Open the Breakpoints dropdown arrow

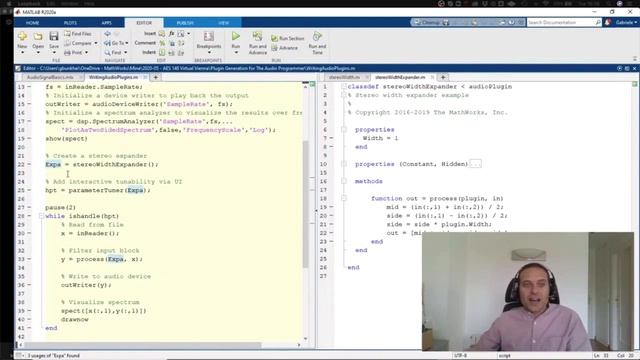click(209, 53)
